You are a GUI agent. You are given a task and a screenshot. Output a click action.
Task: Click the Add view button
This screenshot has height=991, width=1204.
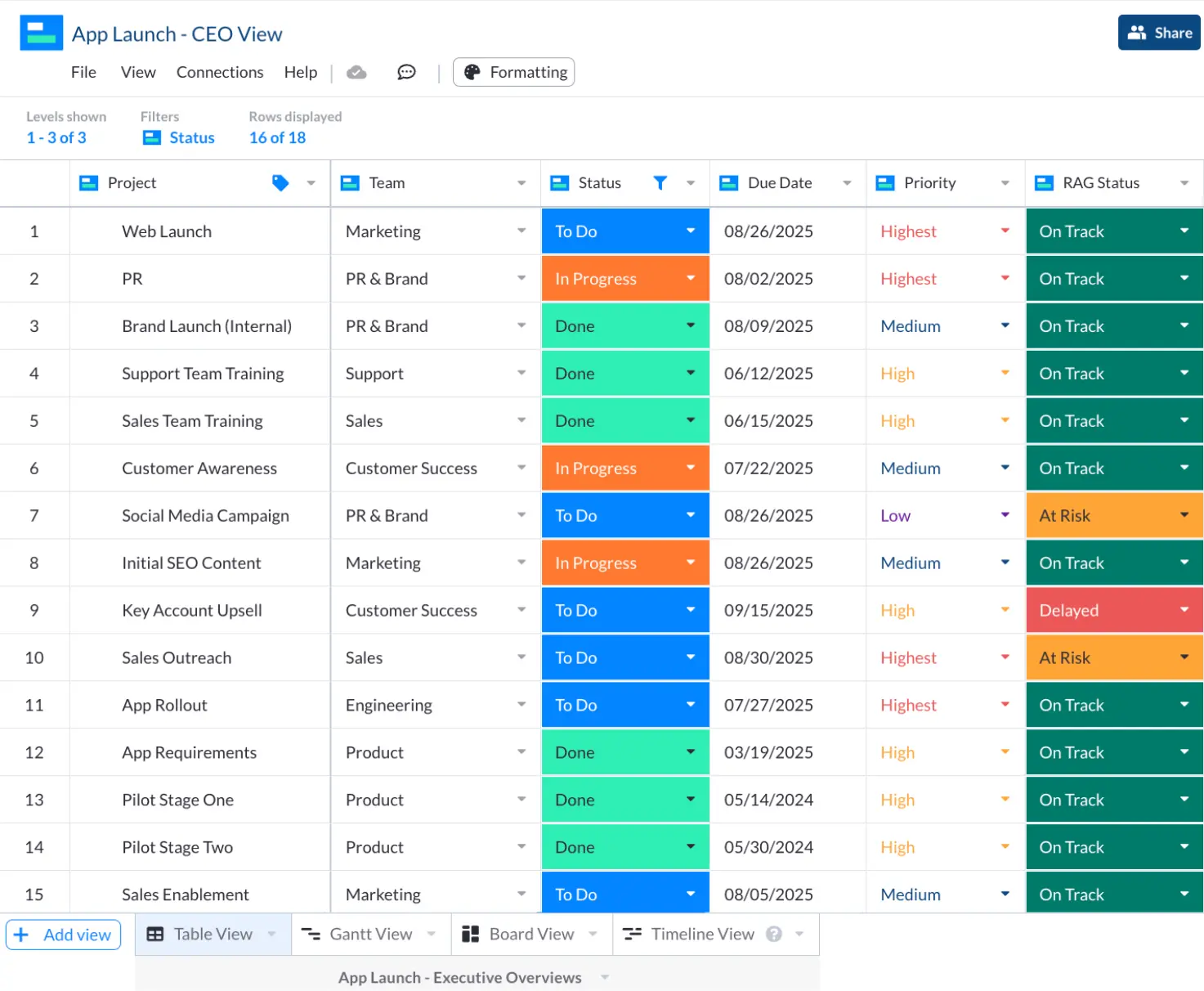tap(64, 935)
